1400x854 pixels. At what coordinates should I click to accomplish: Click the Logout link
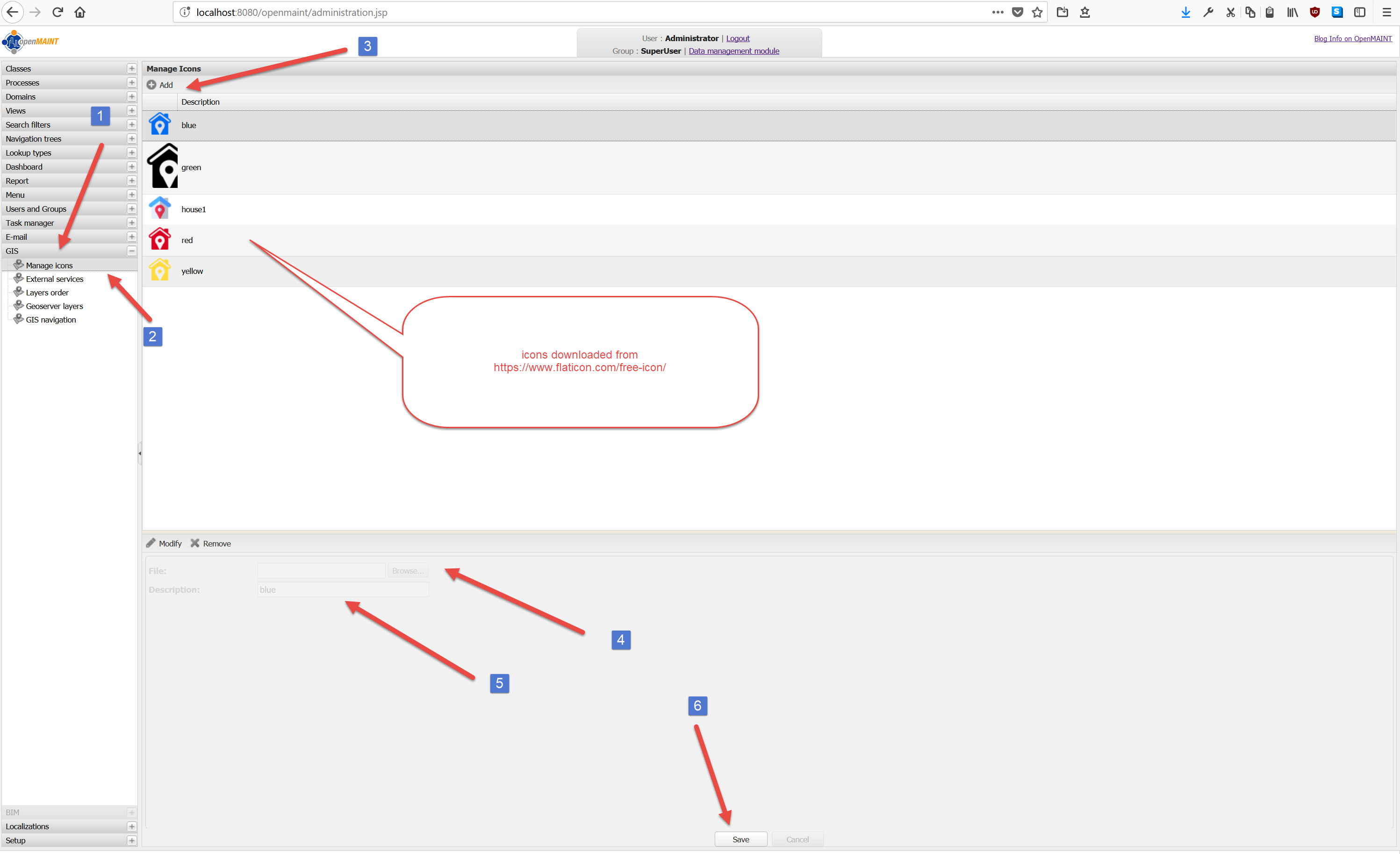coord(738,39)
